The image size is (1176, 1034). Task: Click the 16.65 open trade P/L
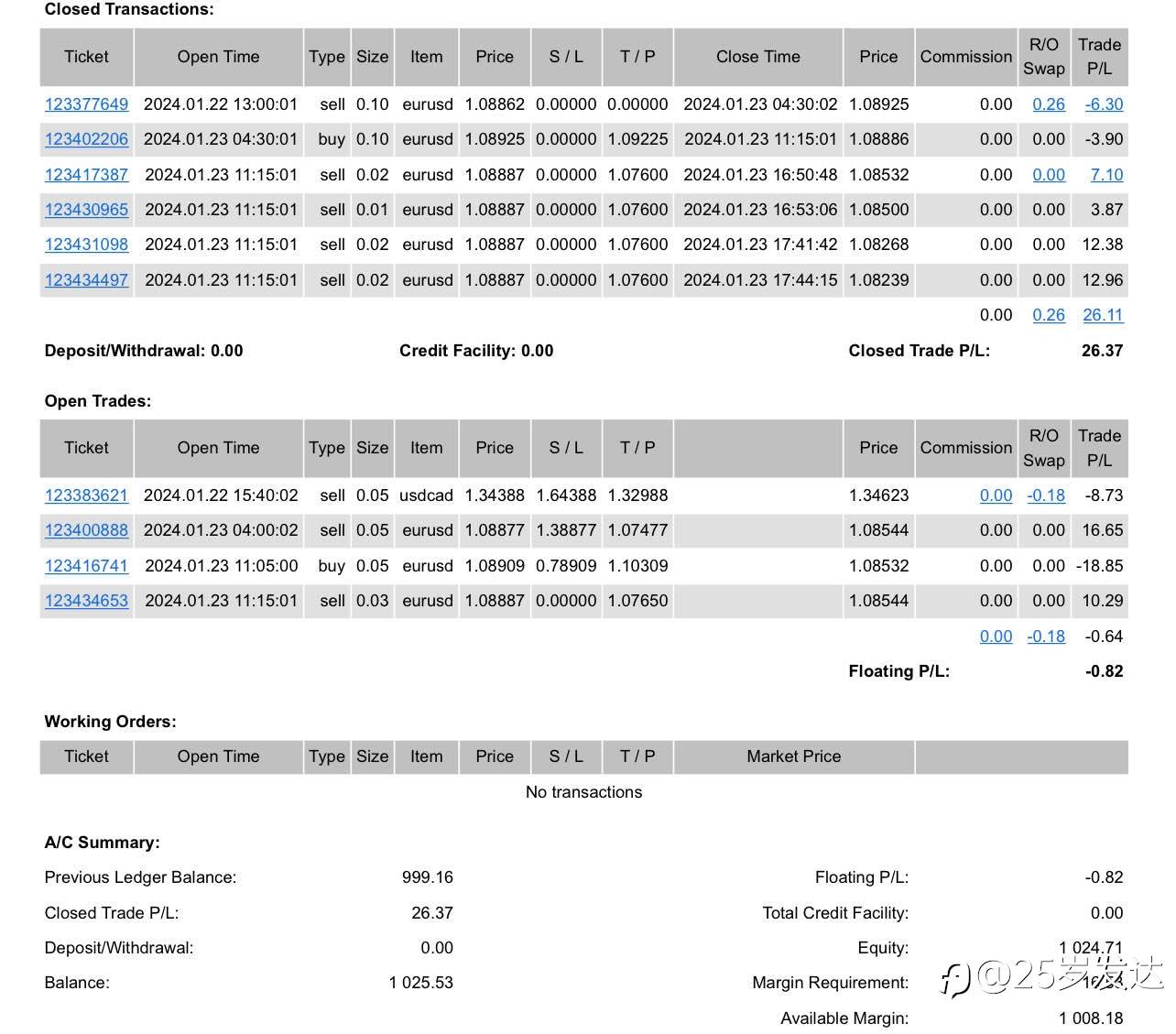1102,530
